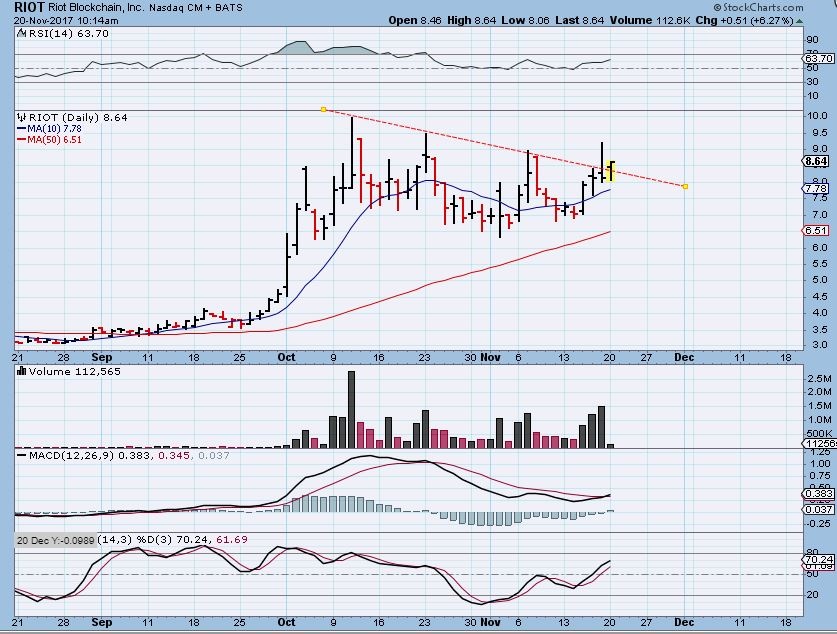Click the 8.64 last-price axis tag
The width and height of the screenshot is (837, 634).
(817, 161)
